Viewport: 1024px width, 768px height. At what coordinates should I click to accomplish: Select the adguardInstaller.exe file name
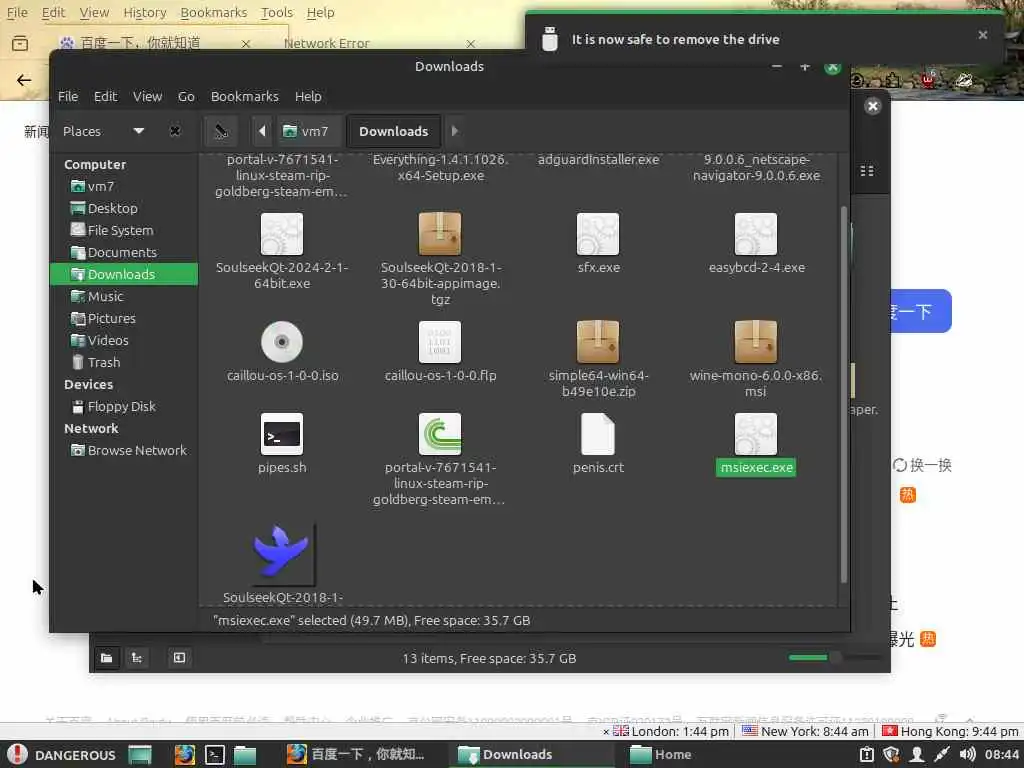pos(598,160)
